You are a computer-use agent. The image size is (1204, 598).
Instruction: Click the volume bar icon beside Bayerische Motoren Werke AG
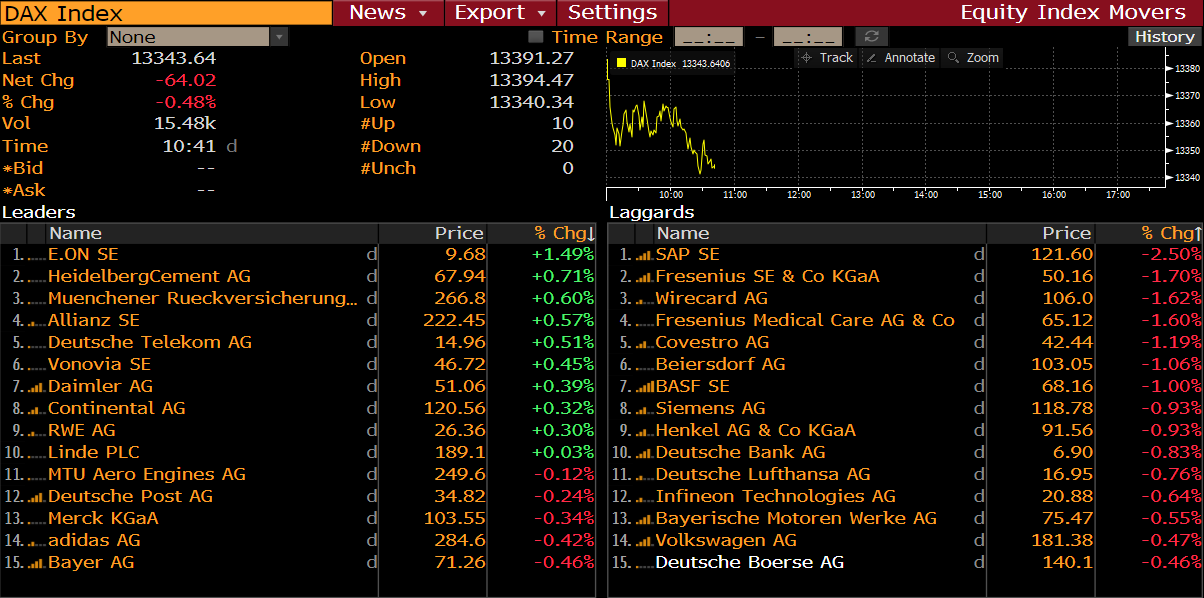point(643,519)
